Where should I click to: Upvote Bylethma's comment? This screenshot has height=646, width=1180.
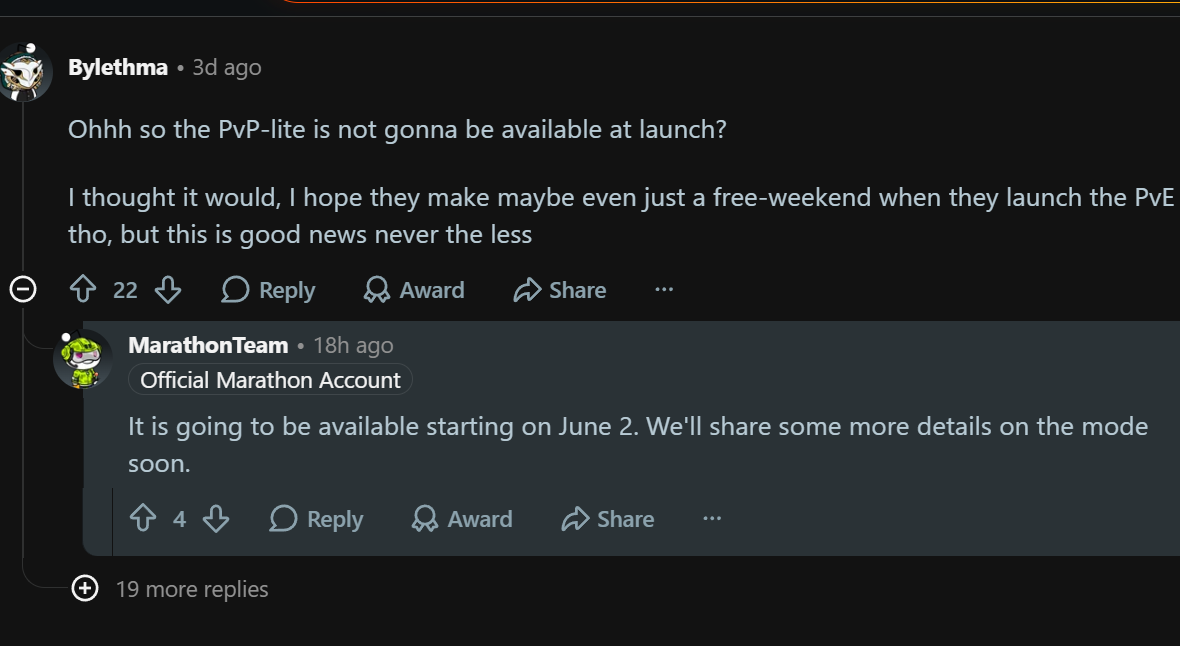(x=83, y=290)
